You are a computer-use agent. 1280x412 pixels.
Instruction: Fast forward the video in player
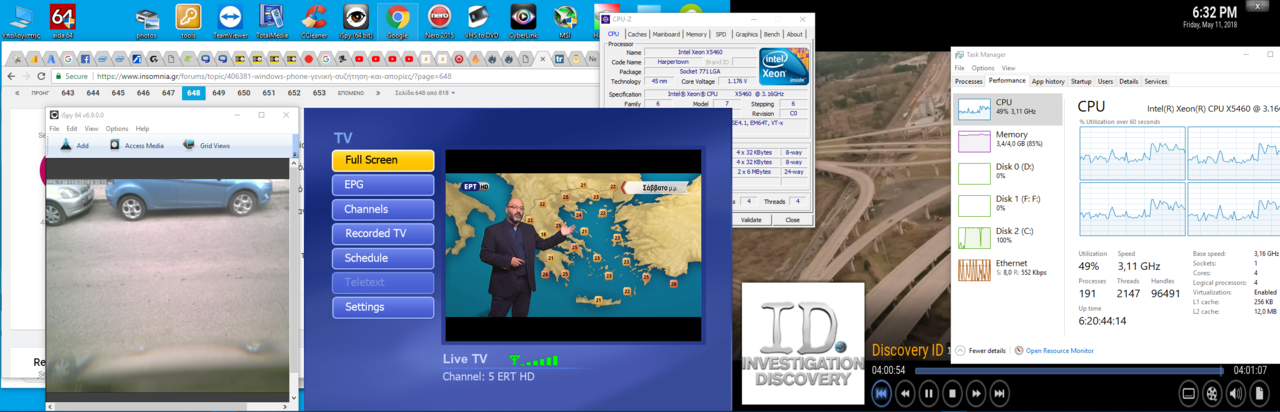pos(977,394)
